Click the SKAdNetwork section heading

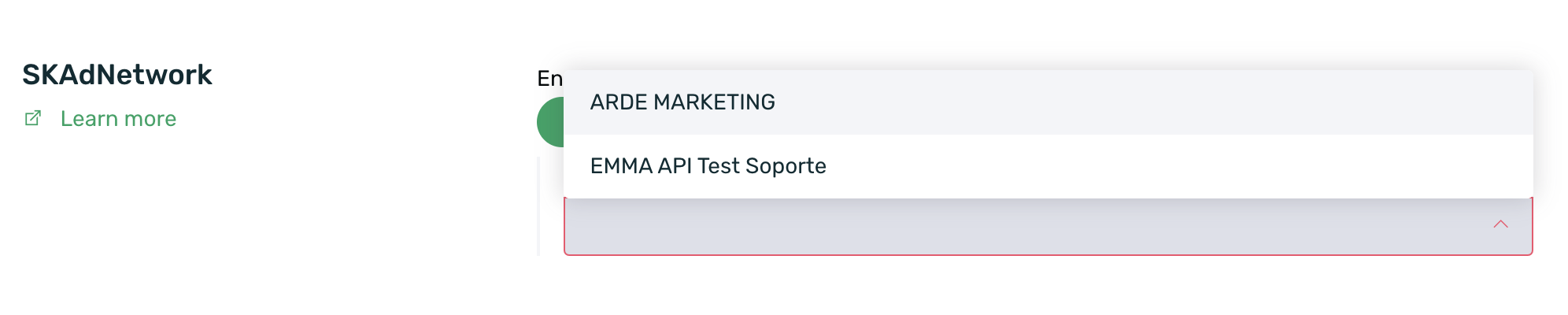pyautogui.click(x=117, y=75)
